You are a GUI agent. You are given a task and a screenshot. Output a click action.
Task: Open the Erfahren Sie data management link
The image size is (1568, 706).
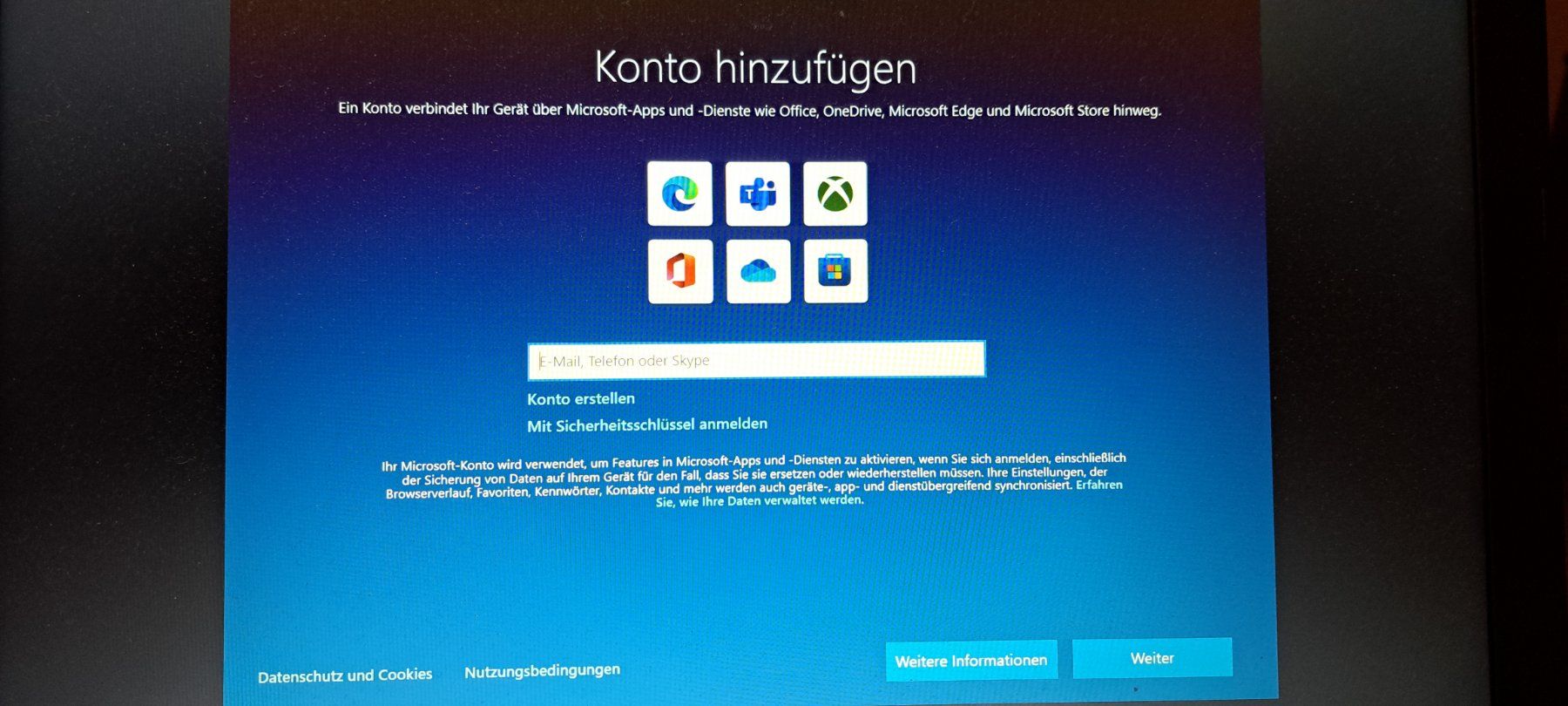pos(889,492)
